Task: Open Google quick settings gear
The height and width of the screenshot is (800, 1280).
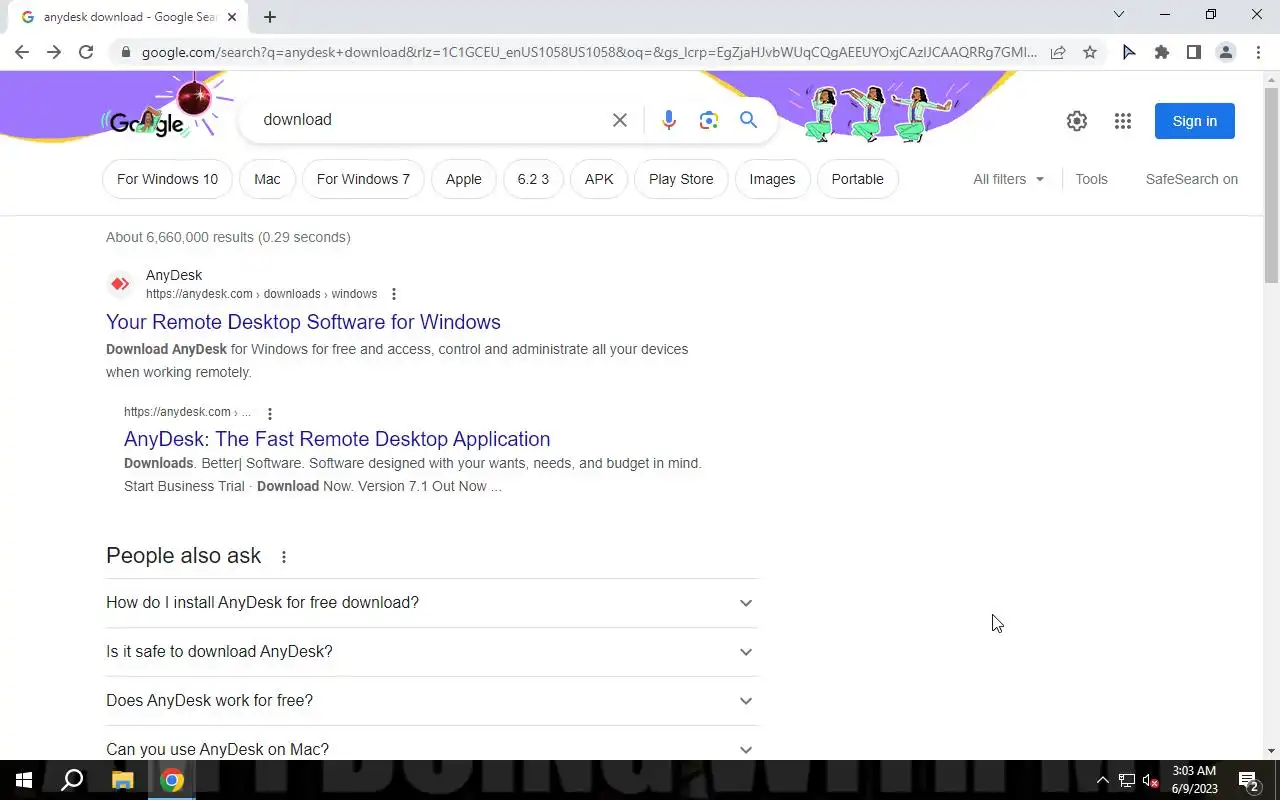Action: tap(1077, 121)
